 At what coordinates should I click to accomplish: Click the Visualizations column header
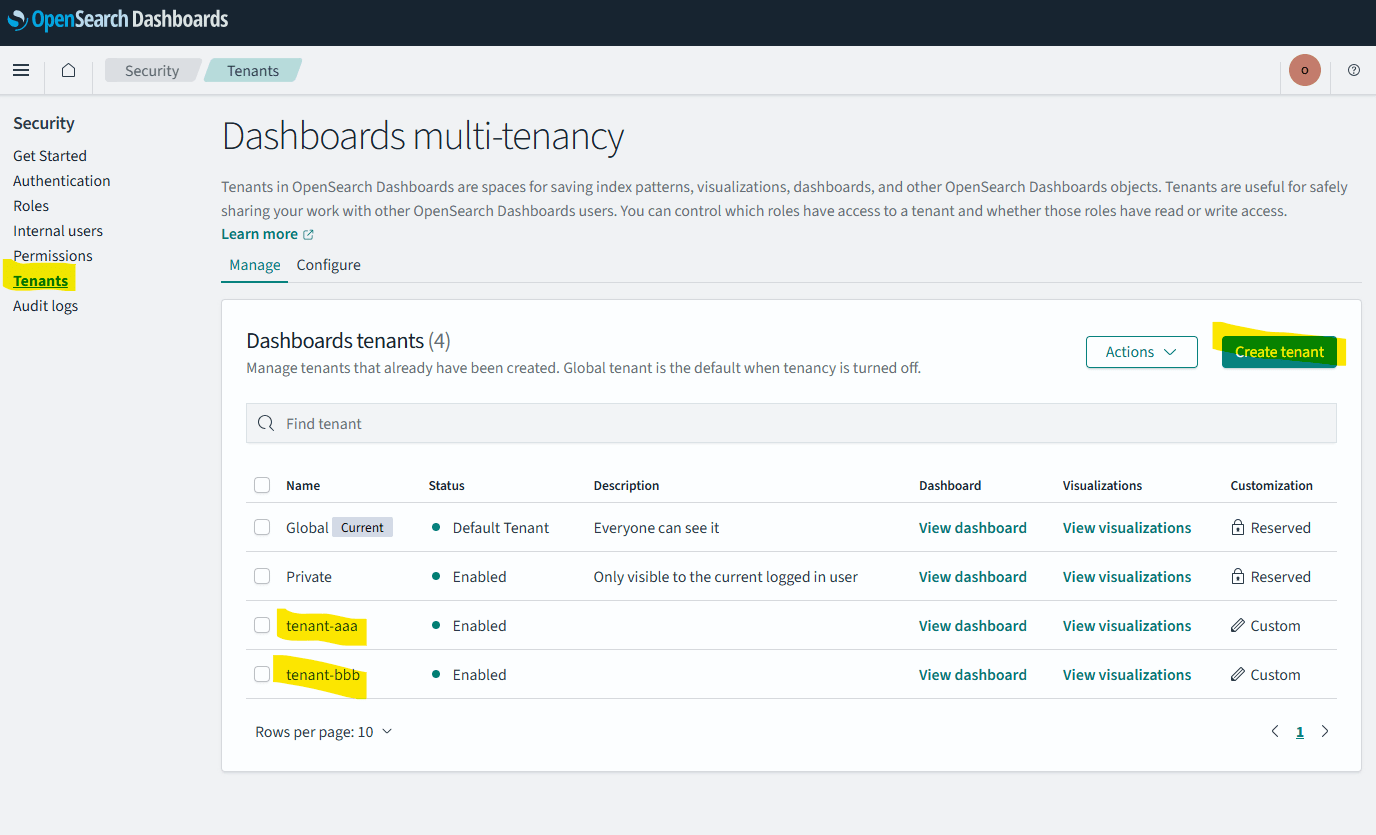pos(1102,486)
